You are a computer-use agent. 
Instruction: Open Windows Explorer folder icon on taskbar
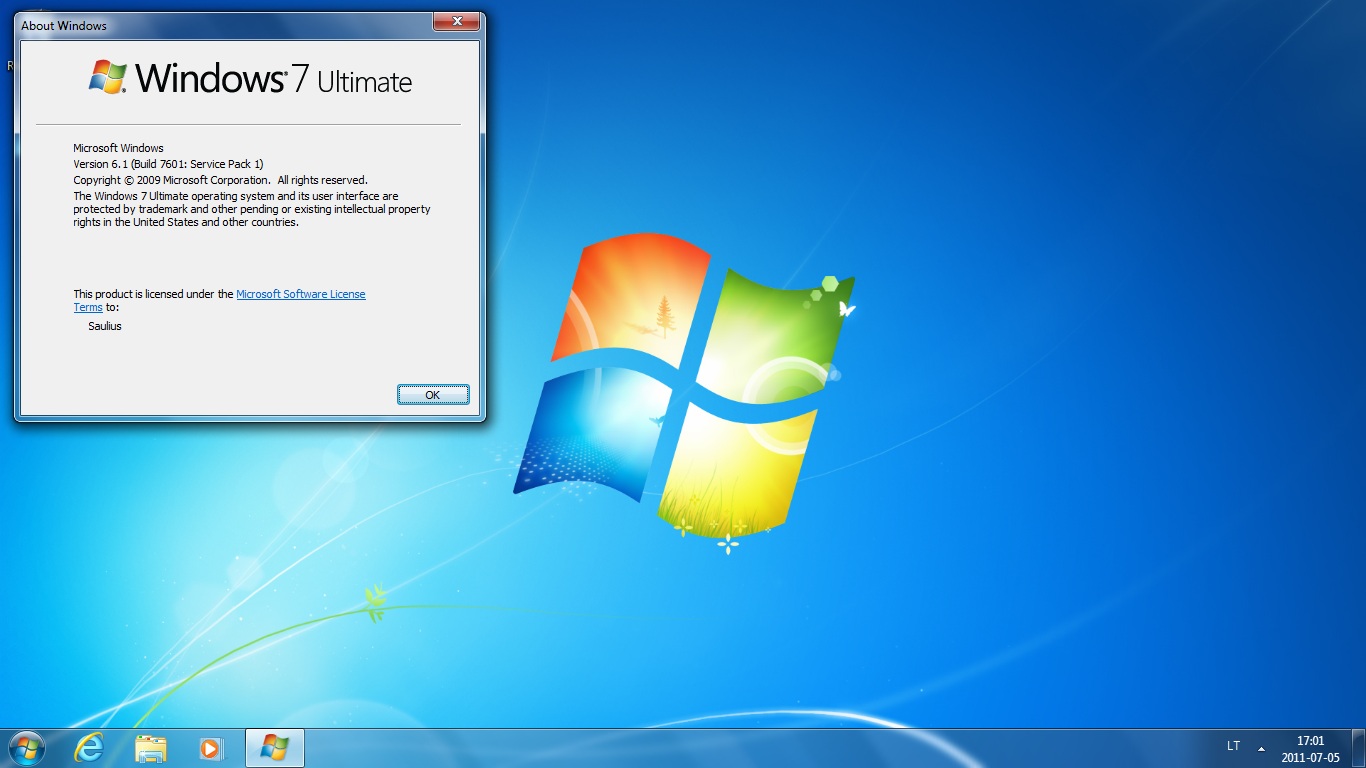[x=151, y=747]
